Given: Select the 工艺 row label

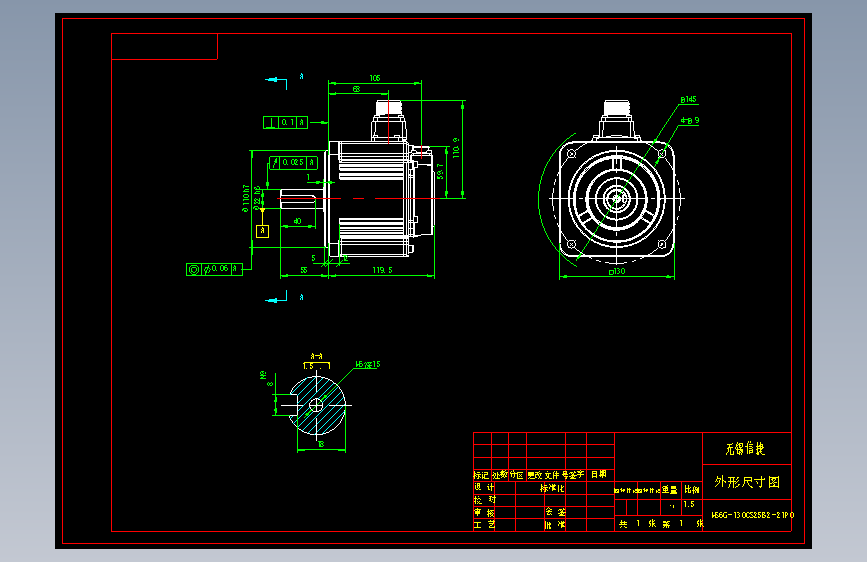Looking at the screenshot, I should 484,524.
